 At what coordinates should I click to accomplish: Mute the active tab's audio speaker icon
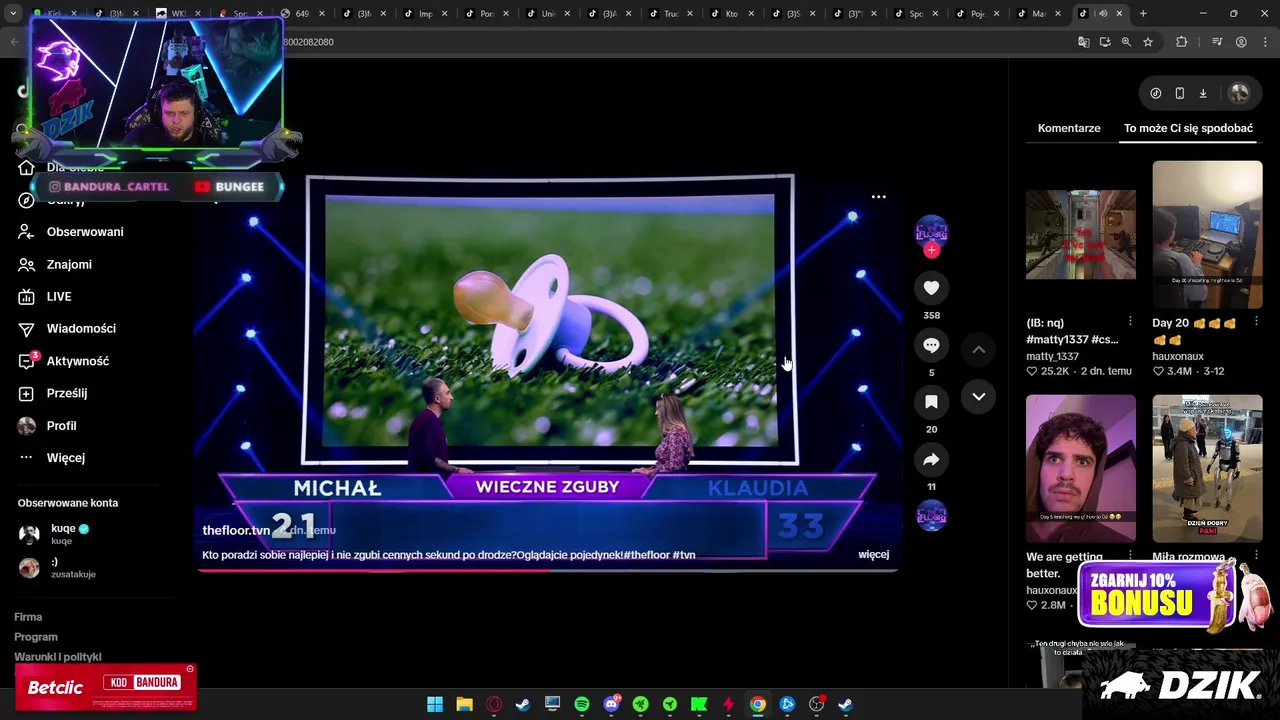click(x=1102, y=14)
